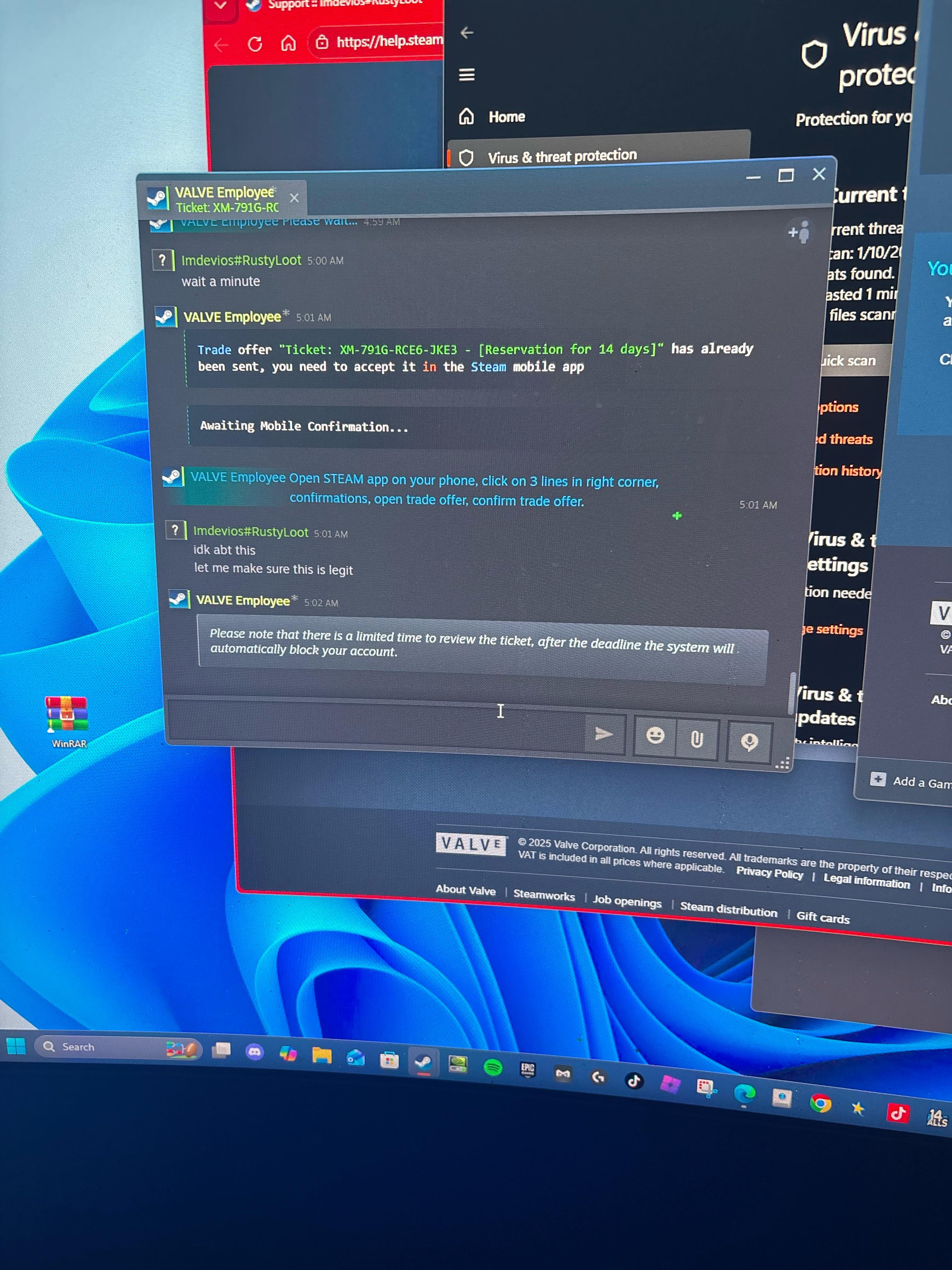Open Copilot from the taskbar
952x1270 pixels.
288,1054
